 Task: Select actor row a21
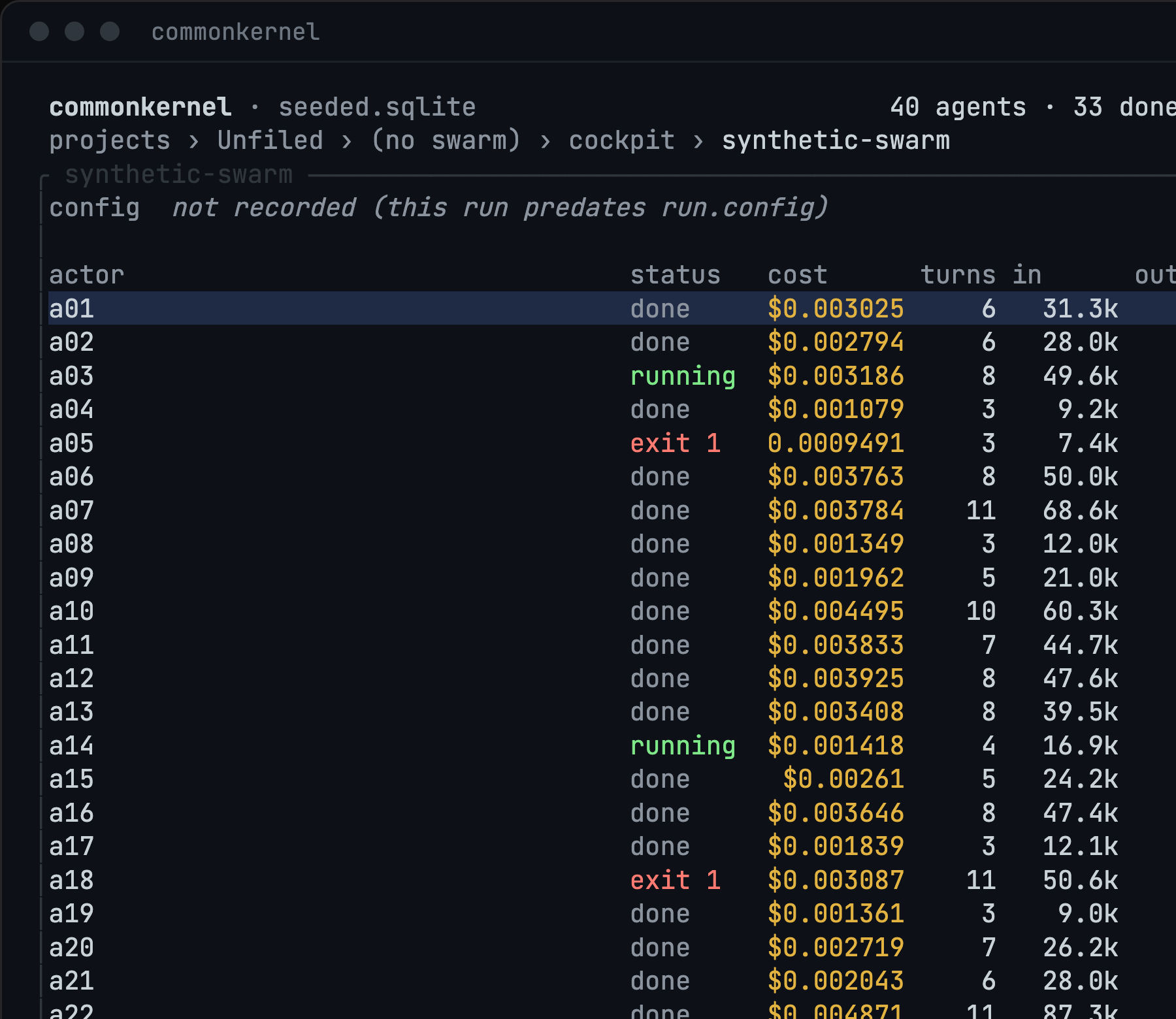pos(612,981)
